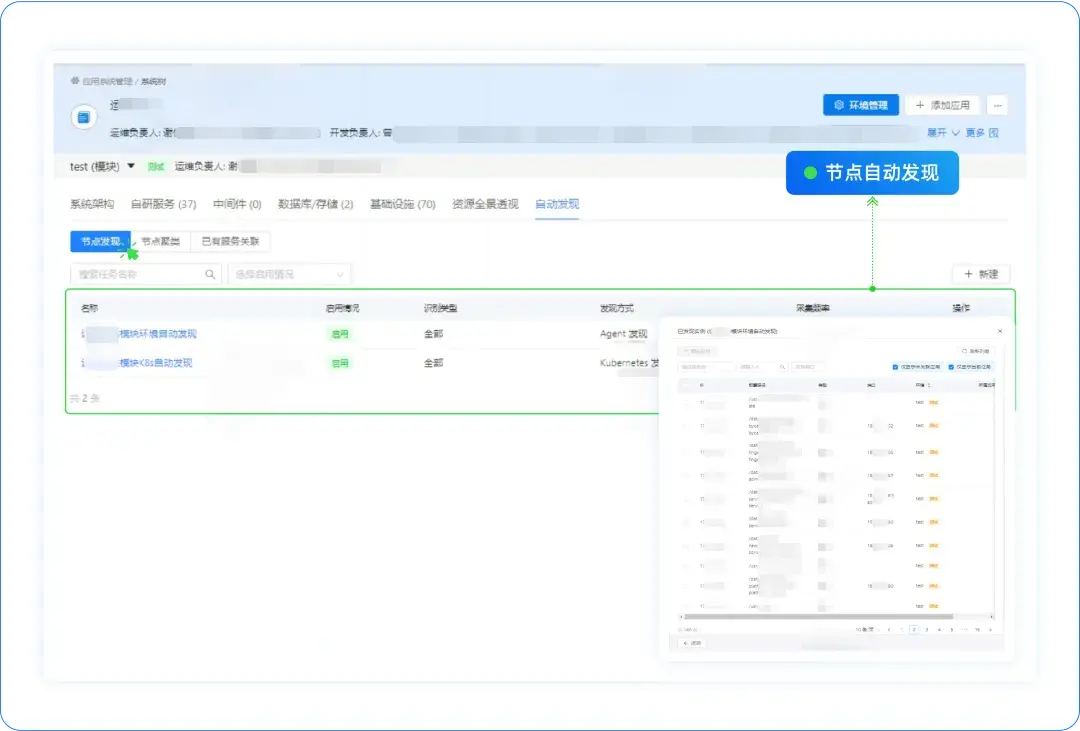Click the blue module avatar icon at top left

tap(83, 117)
